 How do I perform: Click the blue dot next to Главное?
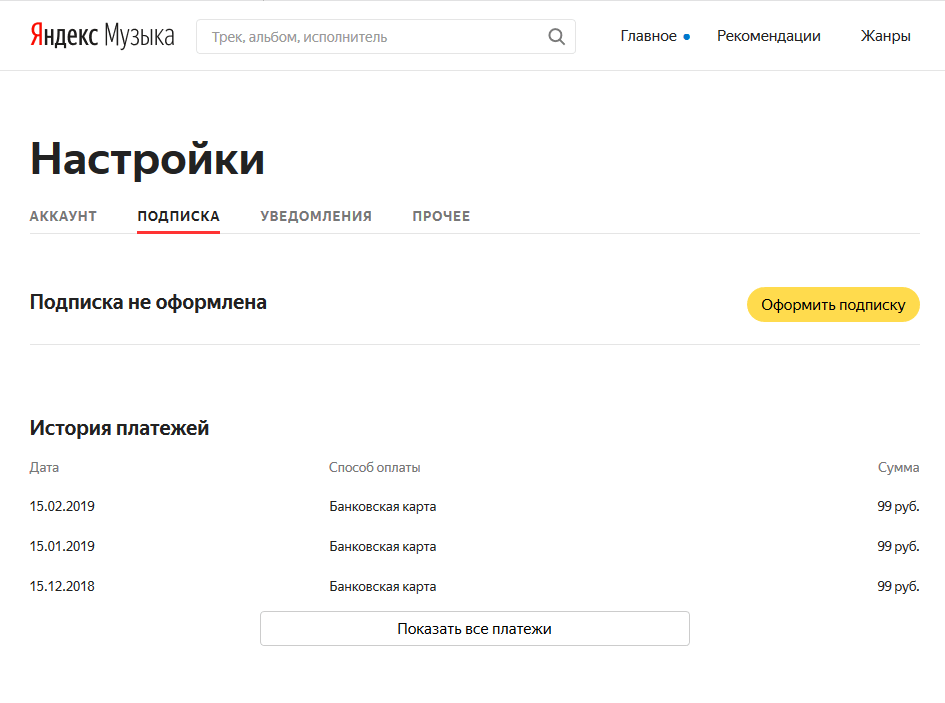[x=687, y=37]
